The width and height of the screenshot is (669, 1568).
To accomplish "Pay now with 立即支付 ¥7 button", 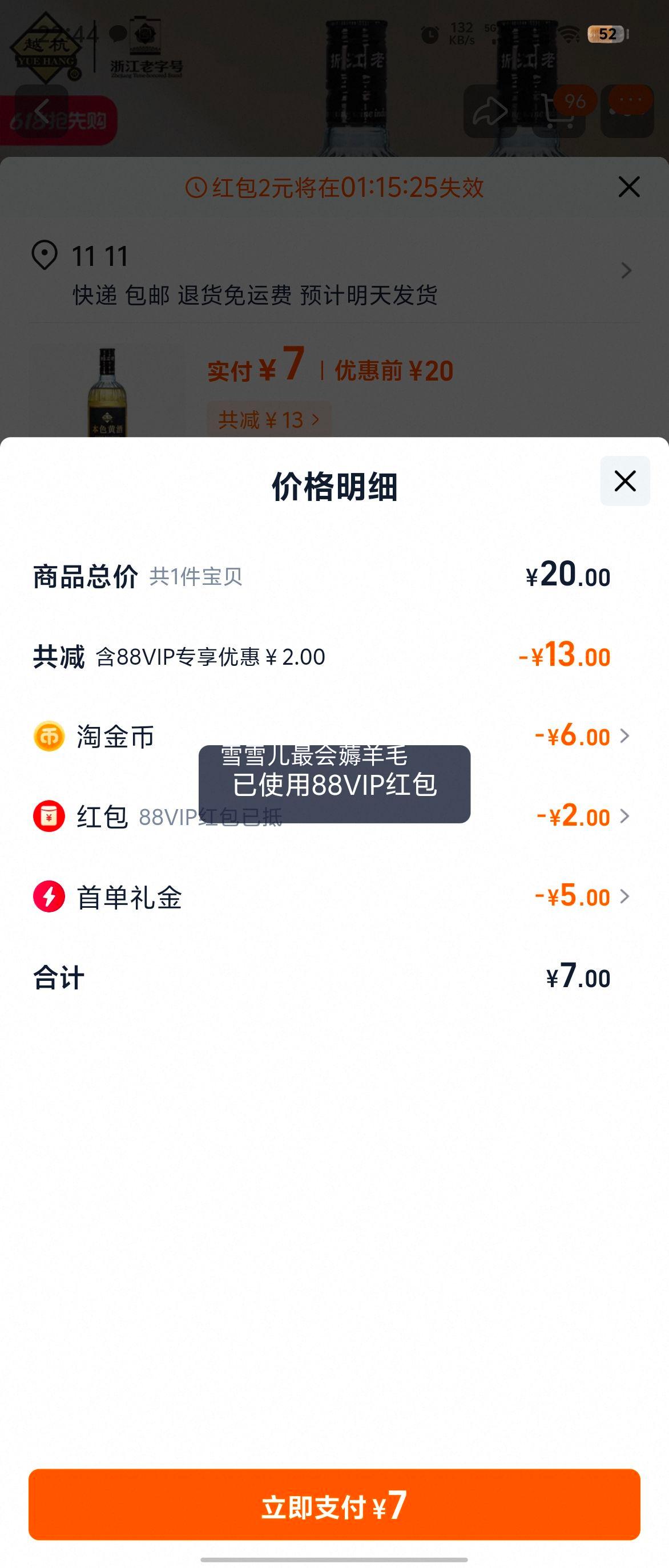I will (334, 1505).
